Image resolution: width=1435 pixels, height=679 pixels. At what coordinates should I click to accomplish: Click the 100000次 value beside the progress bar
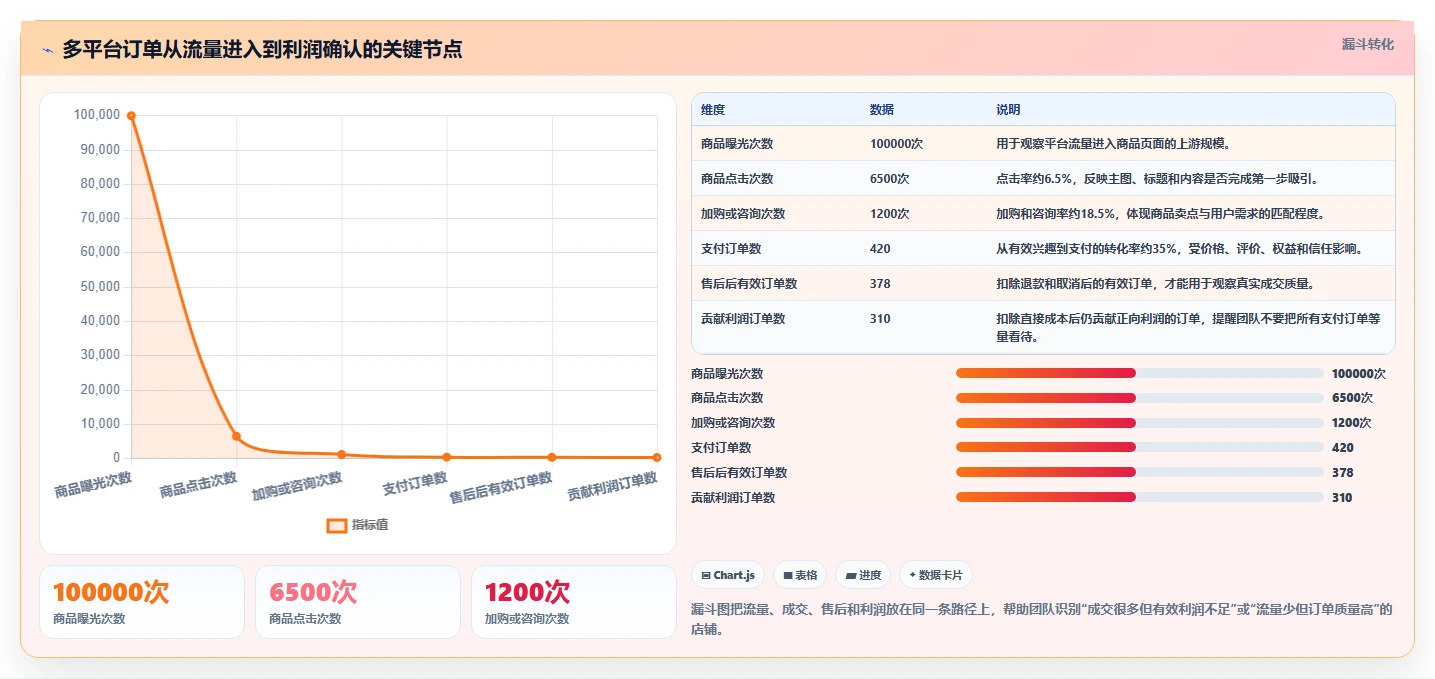tap(1358, 373)
